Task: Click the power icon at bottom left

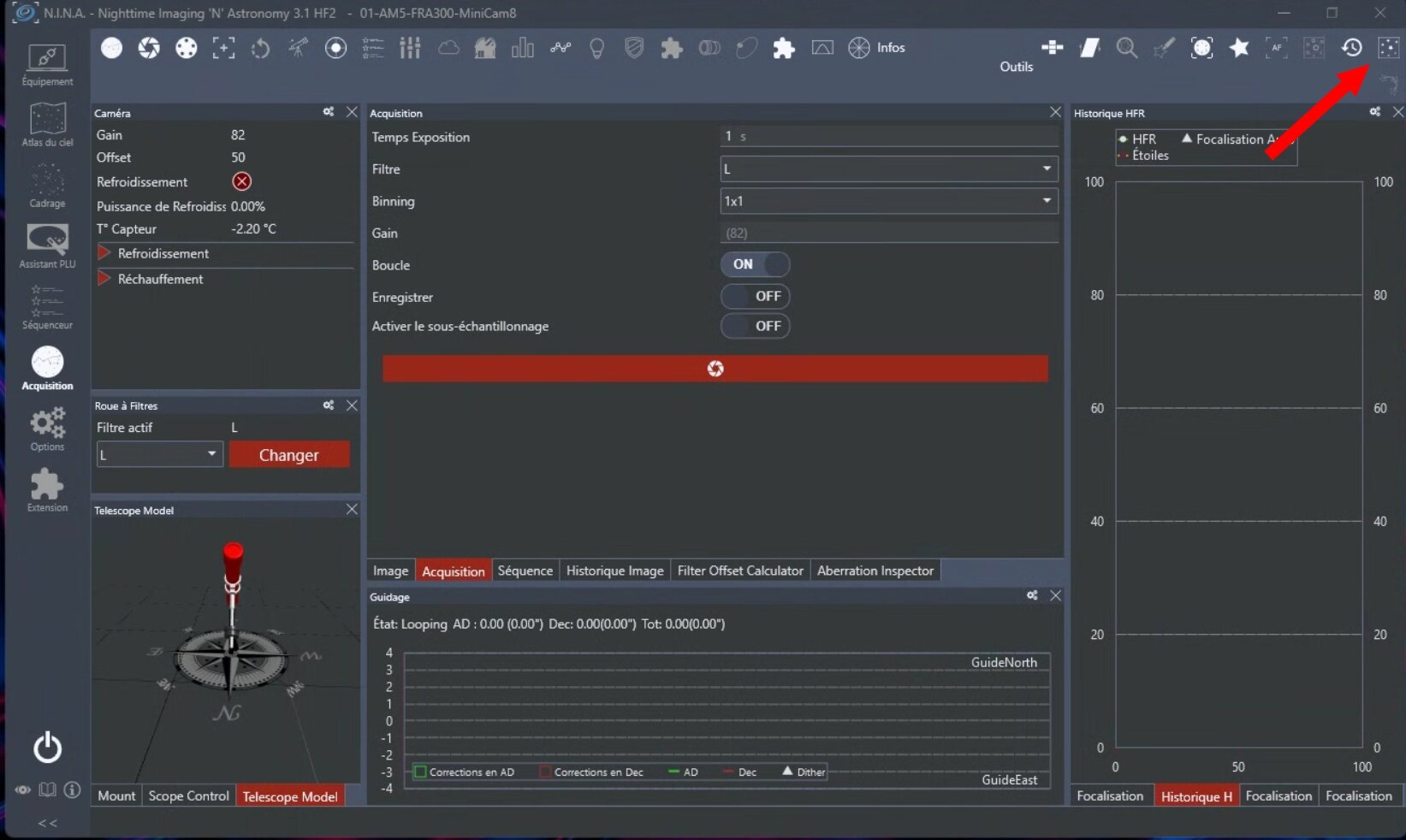Action: click(x=47, y=747)
